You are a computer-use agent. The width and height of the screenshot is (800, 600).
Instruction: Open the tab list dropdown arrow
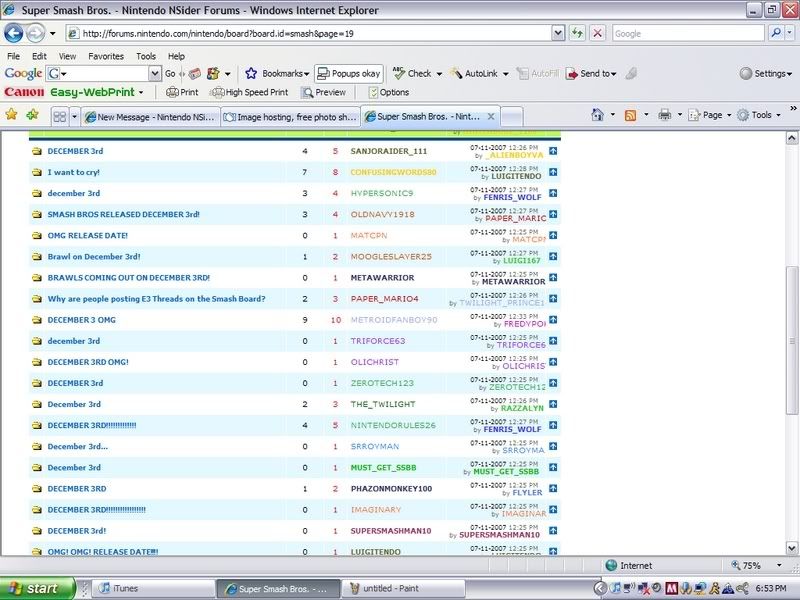74,117
